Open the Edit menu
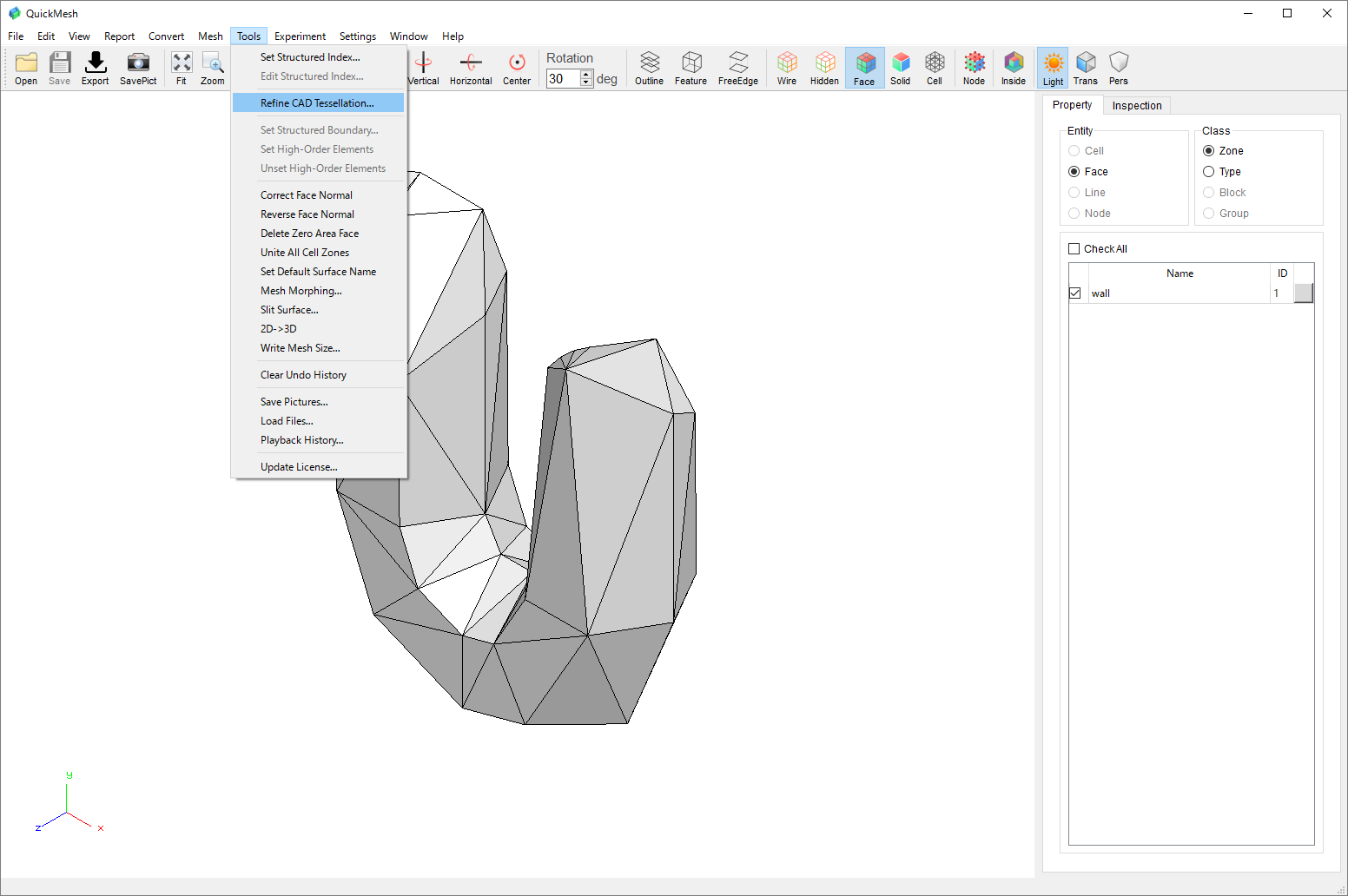1348x896 pixels. coord(46,36)
